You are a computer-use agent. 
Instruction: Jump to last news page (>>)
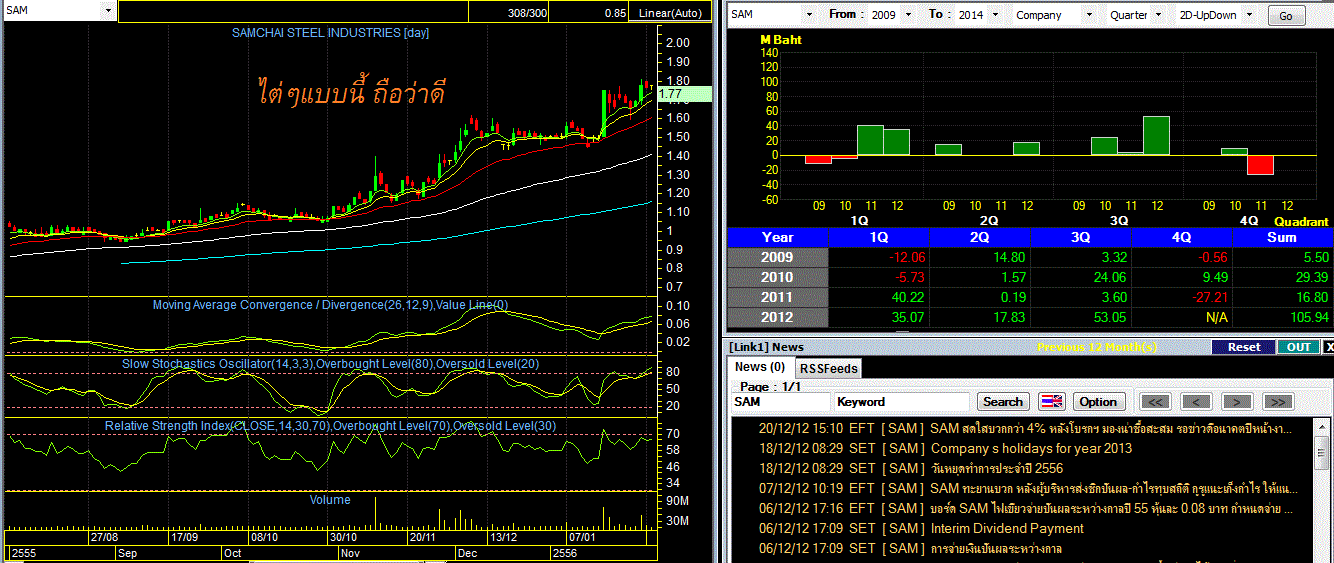click(x=1278, y=401)
